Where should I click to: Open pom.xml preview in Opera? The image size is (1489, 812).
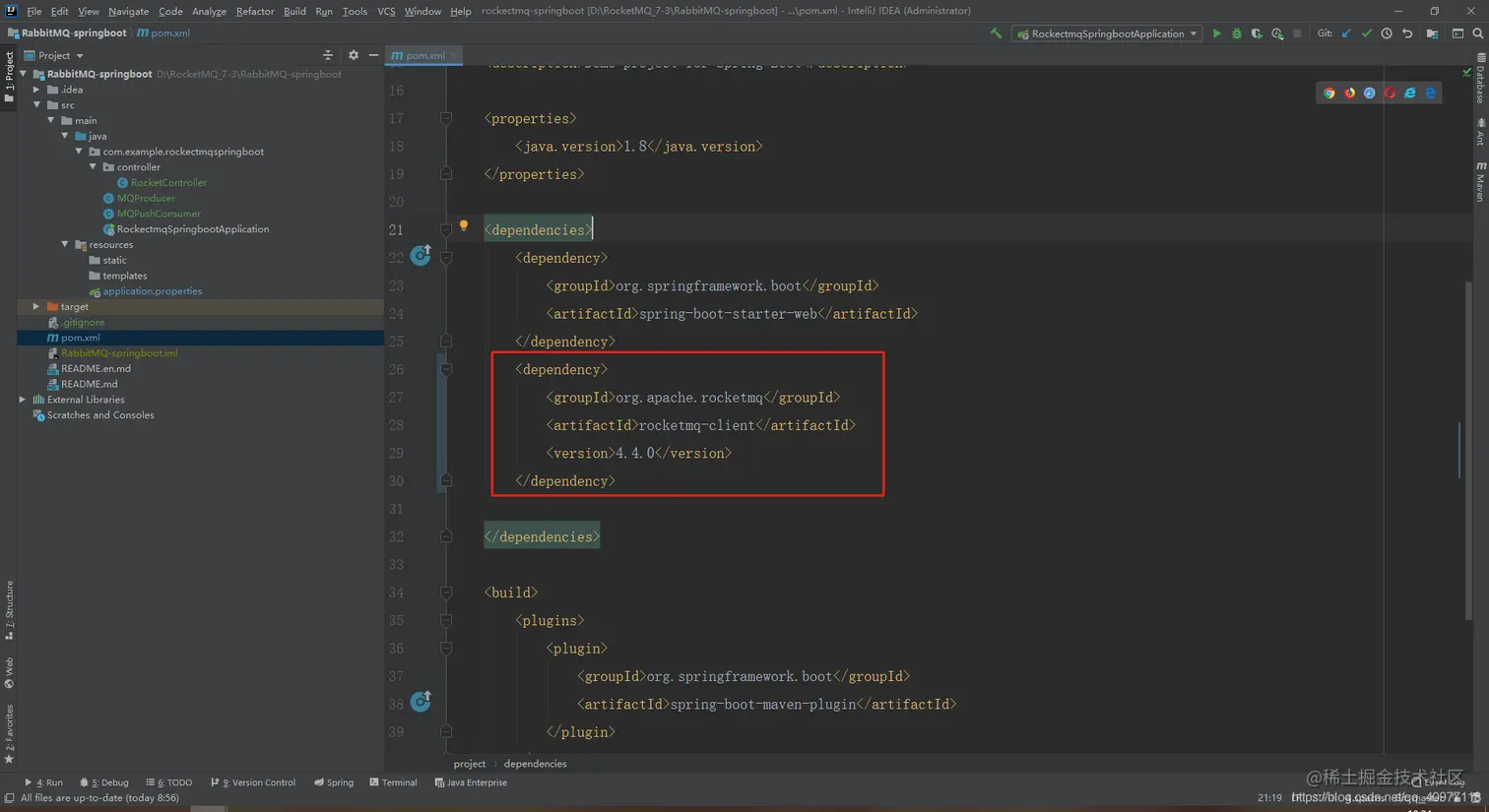[x=1390, y=93]
